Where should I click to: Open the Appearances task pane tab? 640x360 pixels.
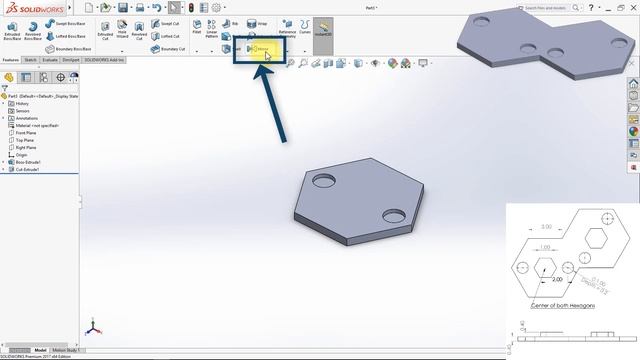click(633, 131)
